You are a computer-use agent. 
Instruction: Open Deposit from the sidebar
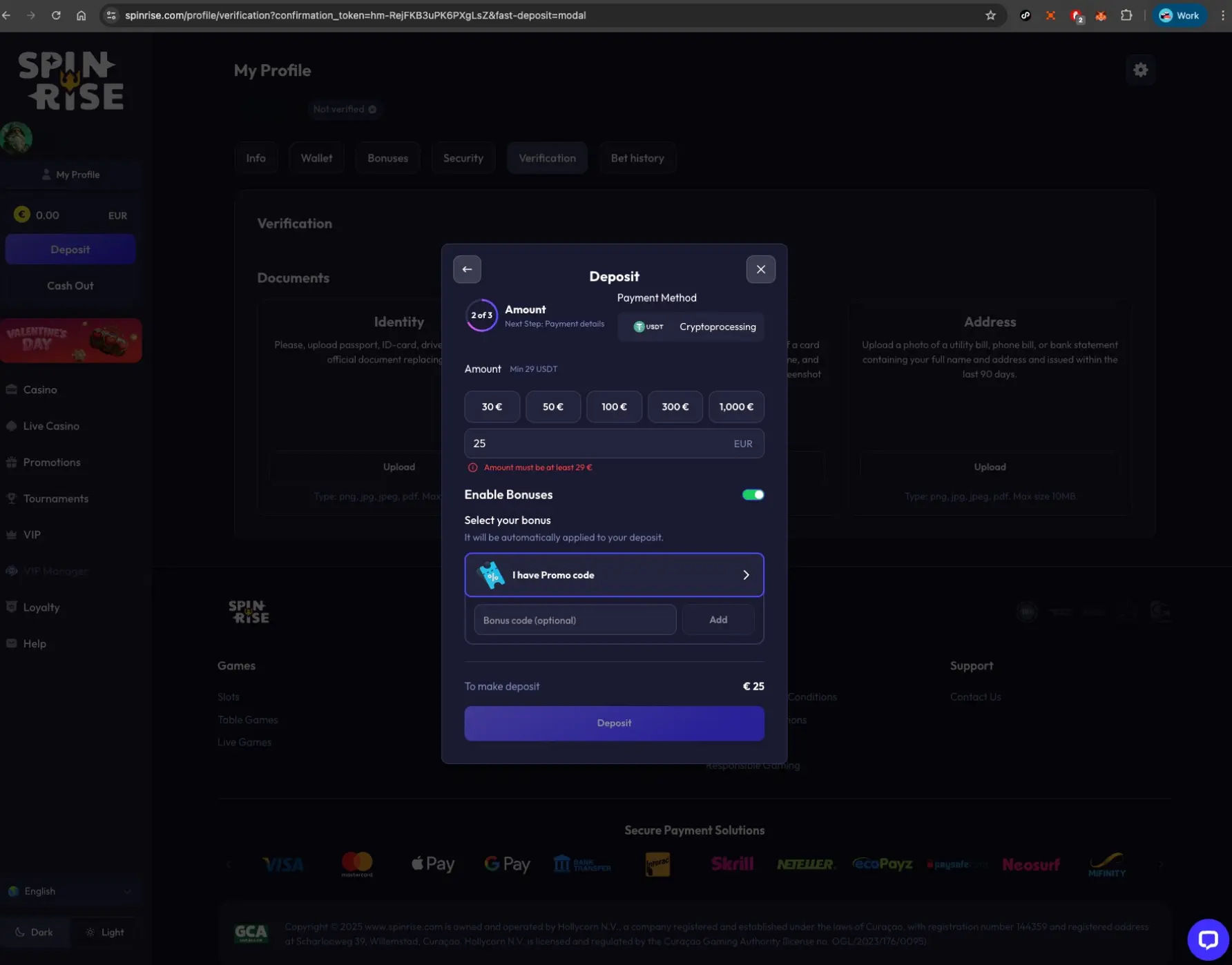(x=70, y=249)
